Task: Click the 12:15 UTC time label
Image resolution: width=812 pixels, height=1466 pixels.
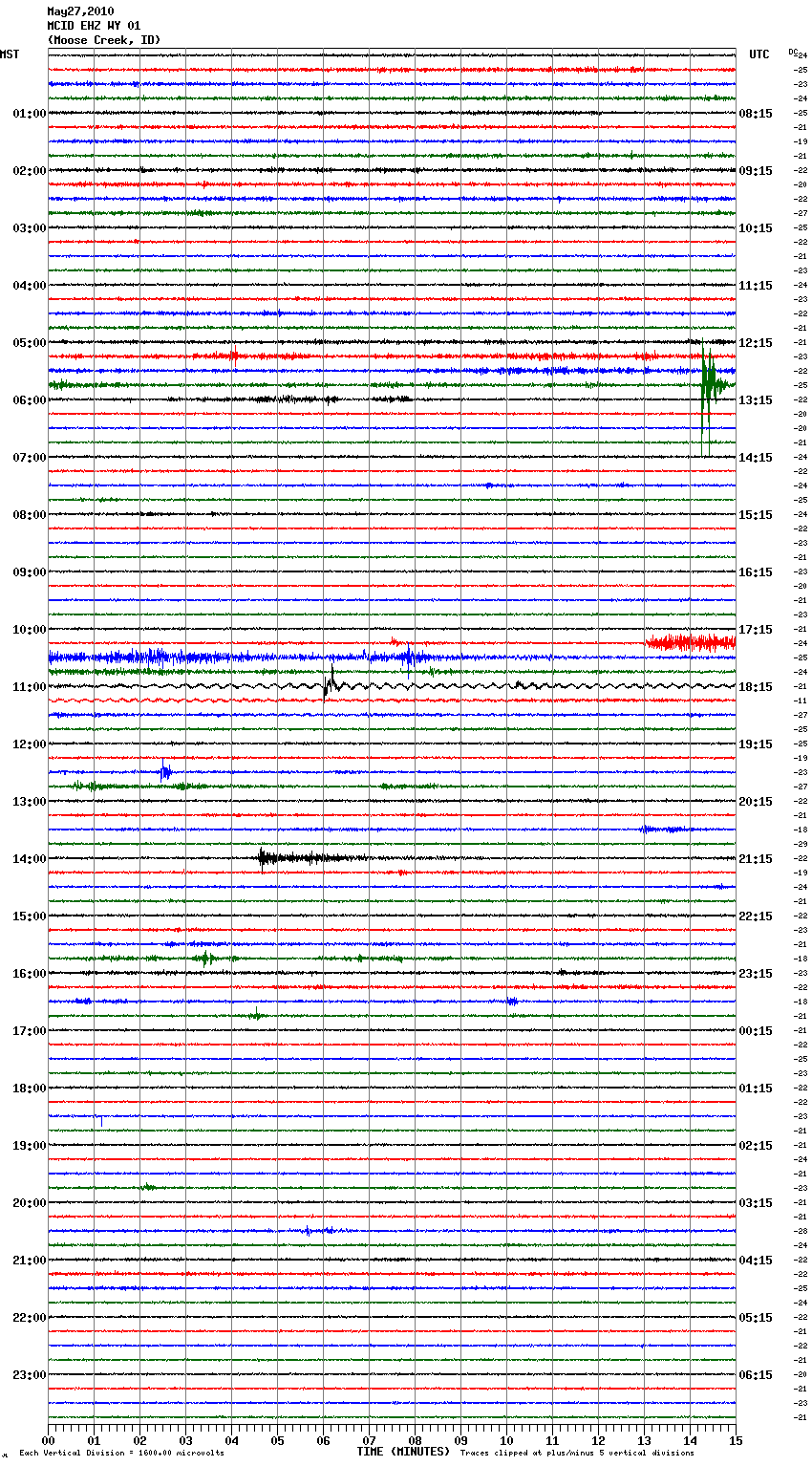Action: [756, 343]
